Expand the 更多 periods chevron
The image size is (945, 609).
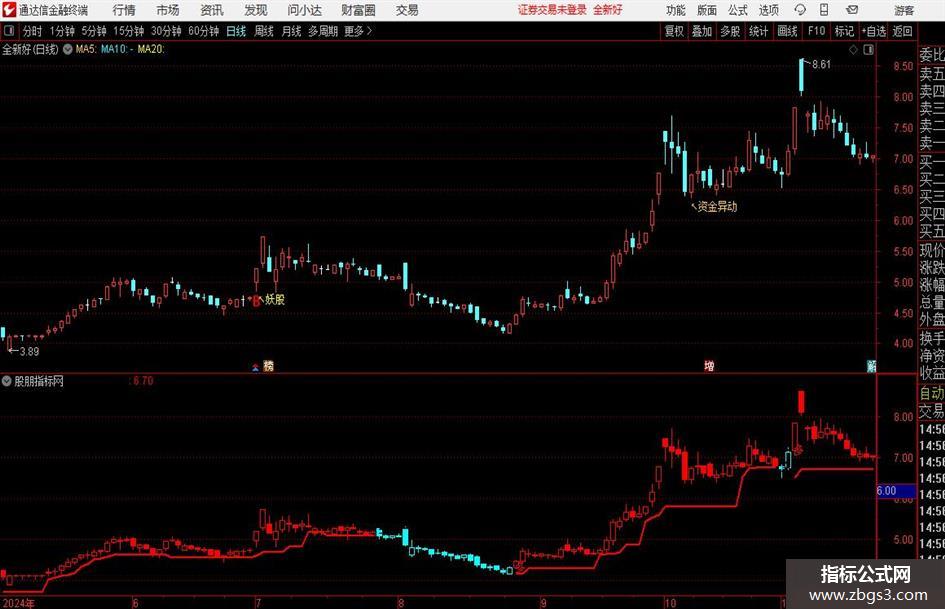[x=358, y=31]
